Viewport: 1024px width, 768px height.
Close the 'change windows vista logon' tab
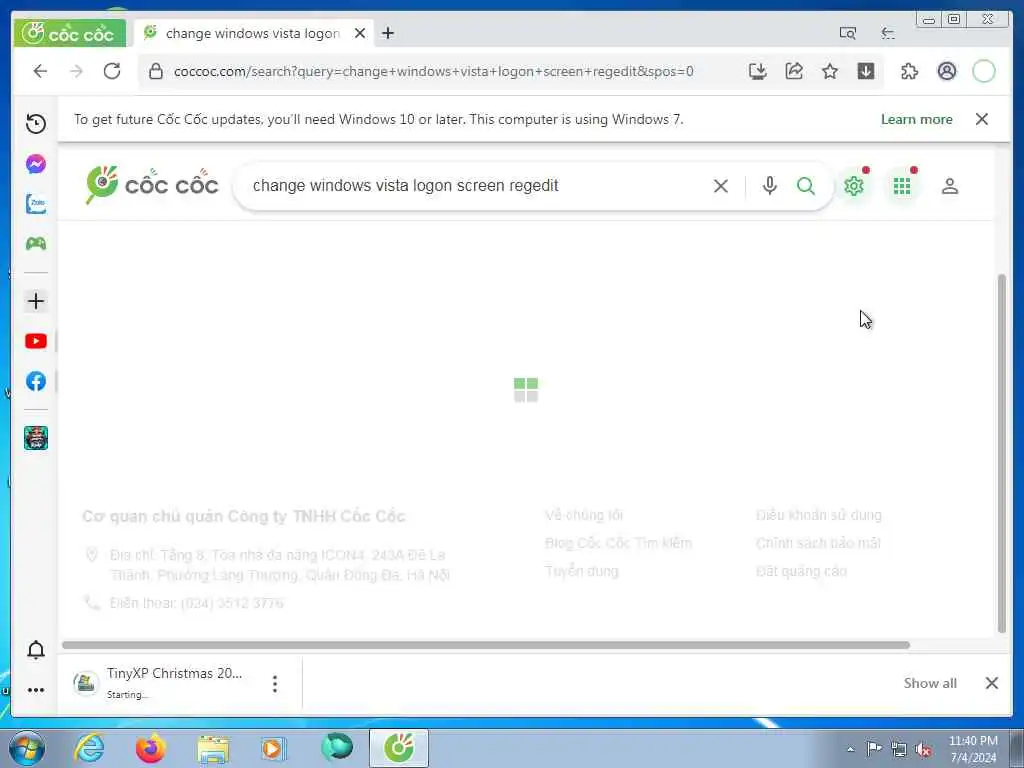tap(359, 33)
